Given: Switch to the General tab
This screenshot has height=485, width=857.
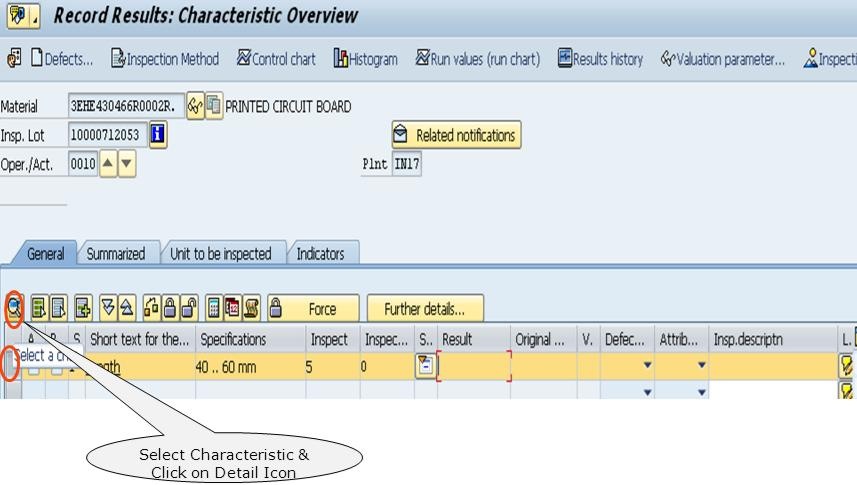Looking at the screenshot, I should point(45,254).
